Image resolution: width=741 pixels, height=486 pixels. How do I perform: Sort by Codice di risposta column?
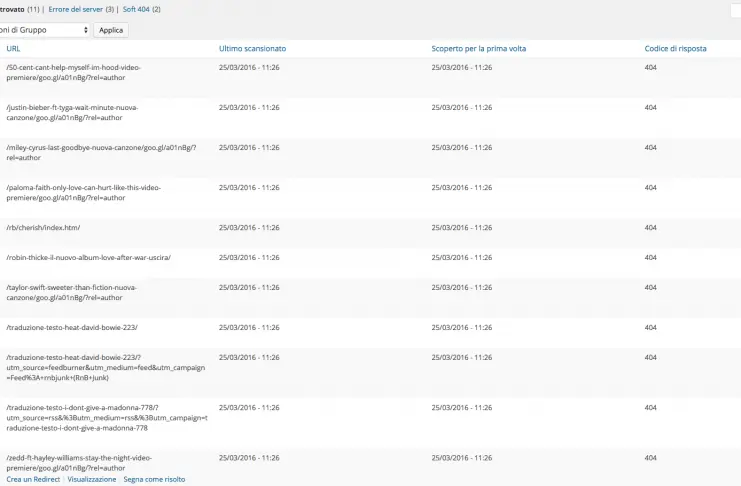(677, 48)
